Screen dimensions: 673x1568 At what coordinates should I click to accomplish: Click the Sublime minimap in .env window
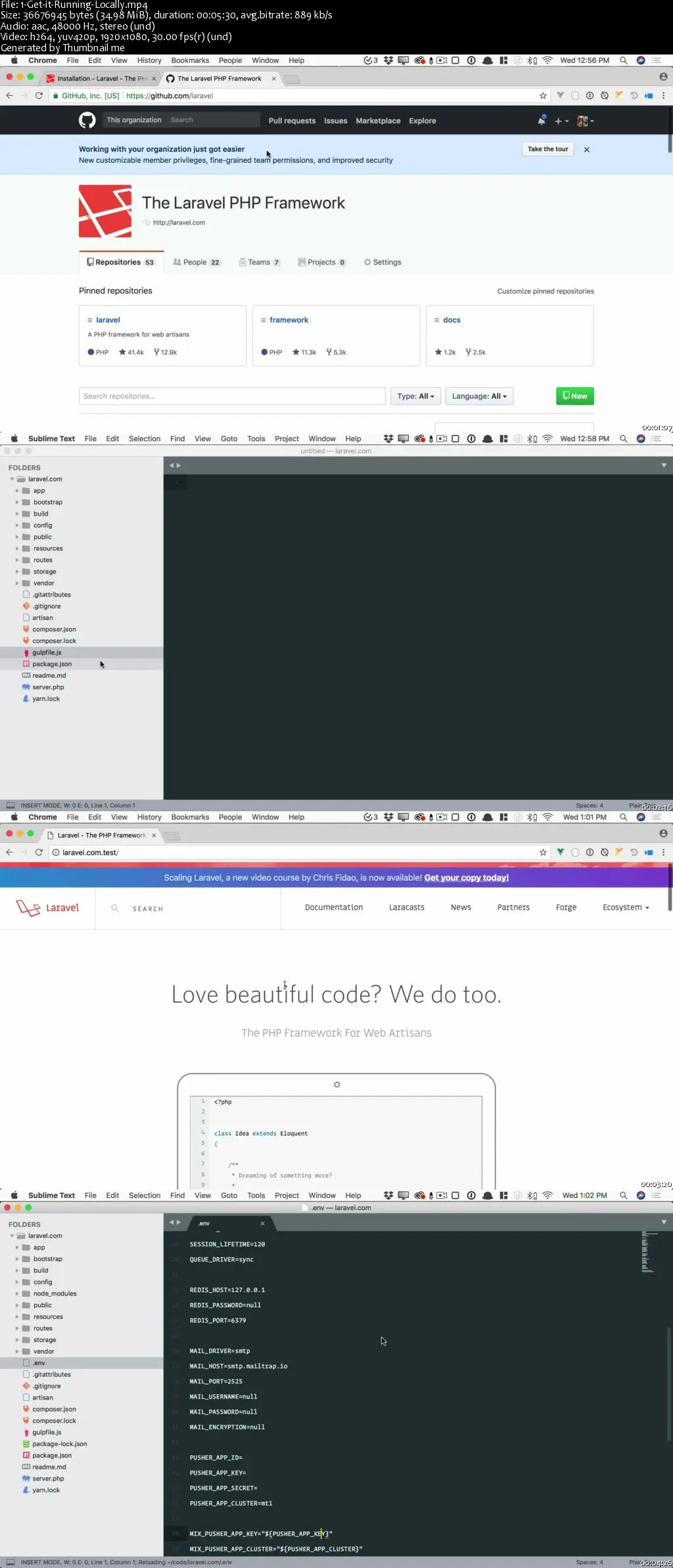(x=649, y=1253)
